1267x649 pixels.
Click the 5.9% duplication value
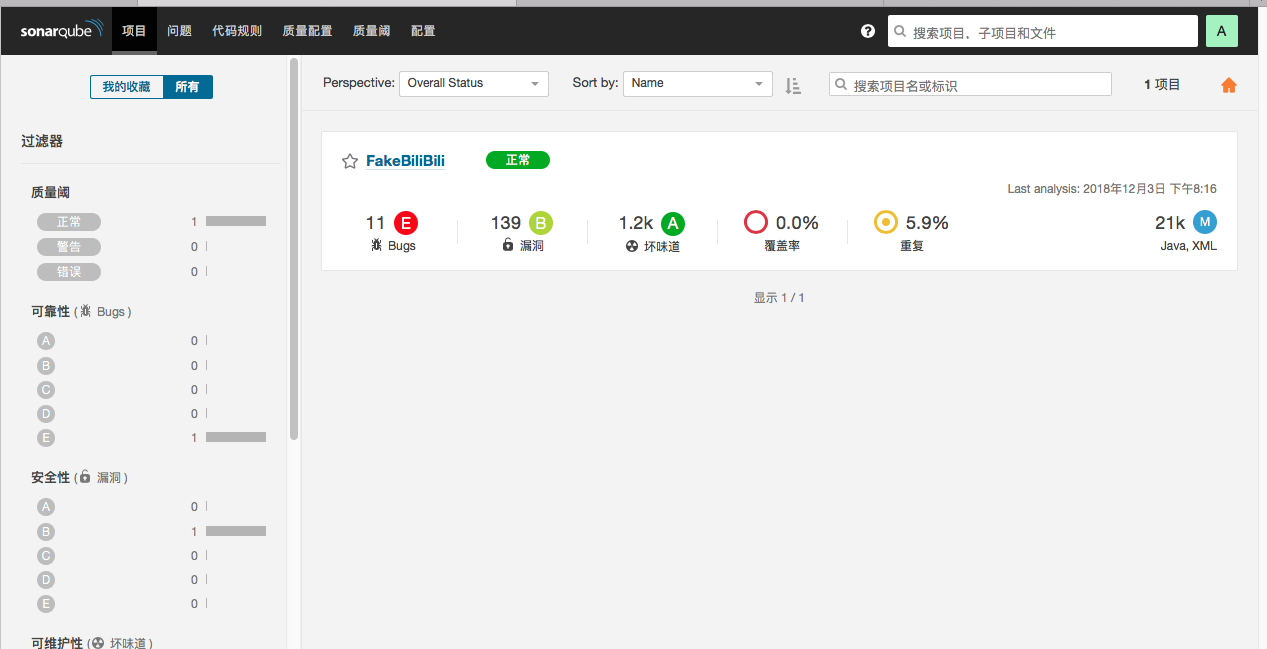point(927,223)
